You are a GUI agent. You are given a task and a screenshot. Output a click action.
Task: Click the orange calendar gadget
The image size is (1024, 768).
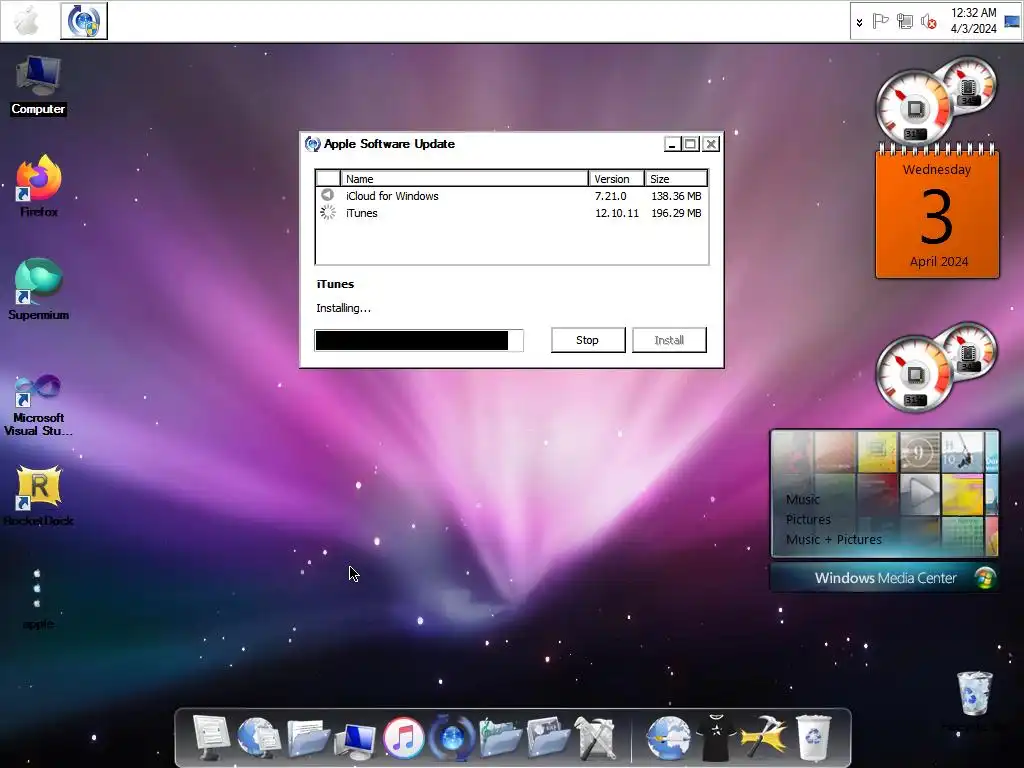937,212
